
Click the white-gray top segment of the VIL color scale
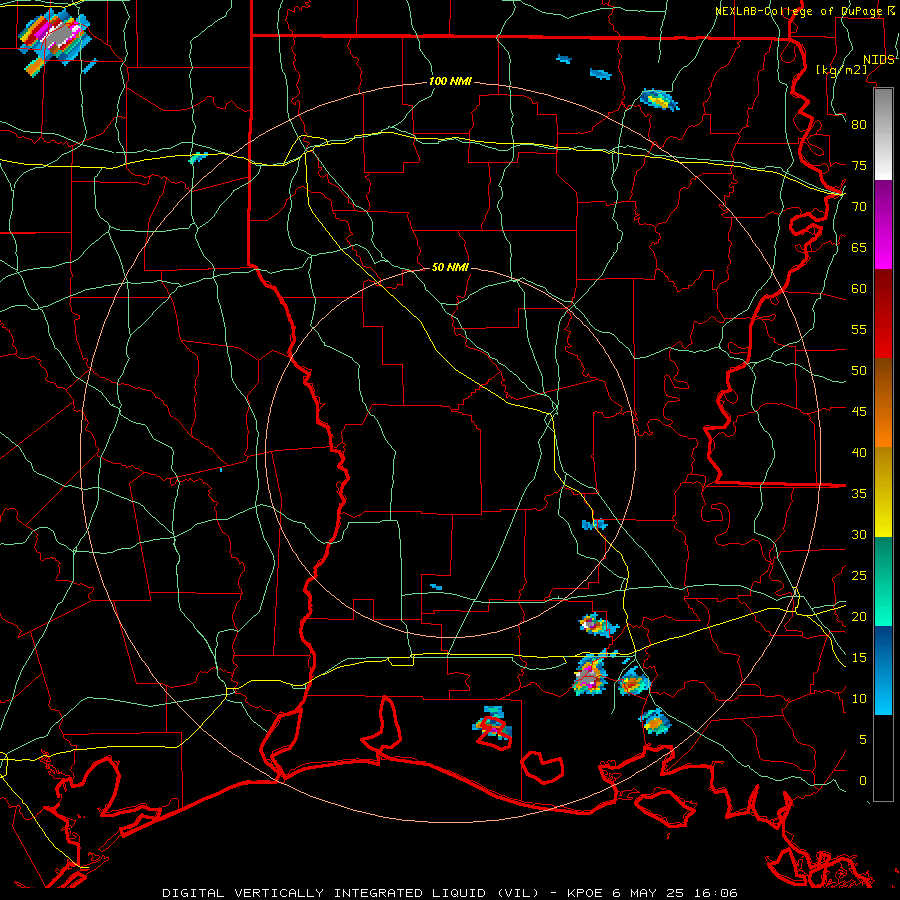tap(883, 134)
